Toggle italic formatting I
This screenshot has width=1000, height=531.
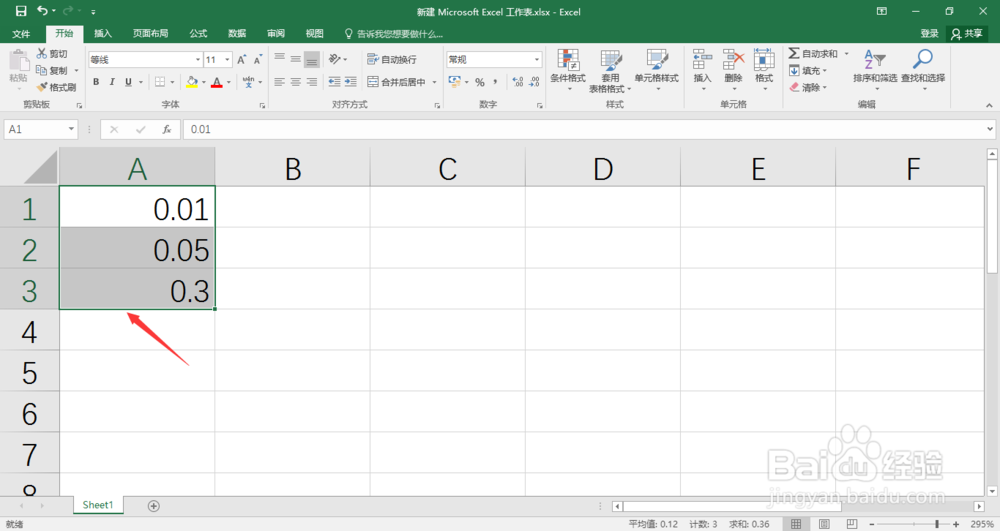(x=112, y=82)
